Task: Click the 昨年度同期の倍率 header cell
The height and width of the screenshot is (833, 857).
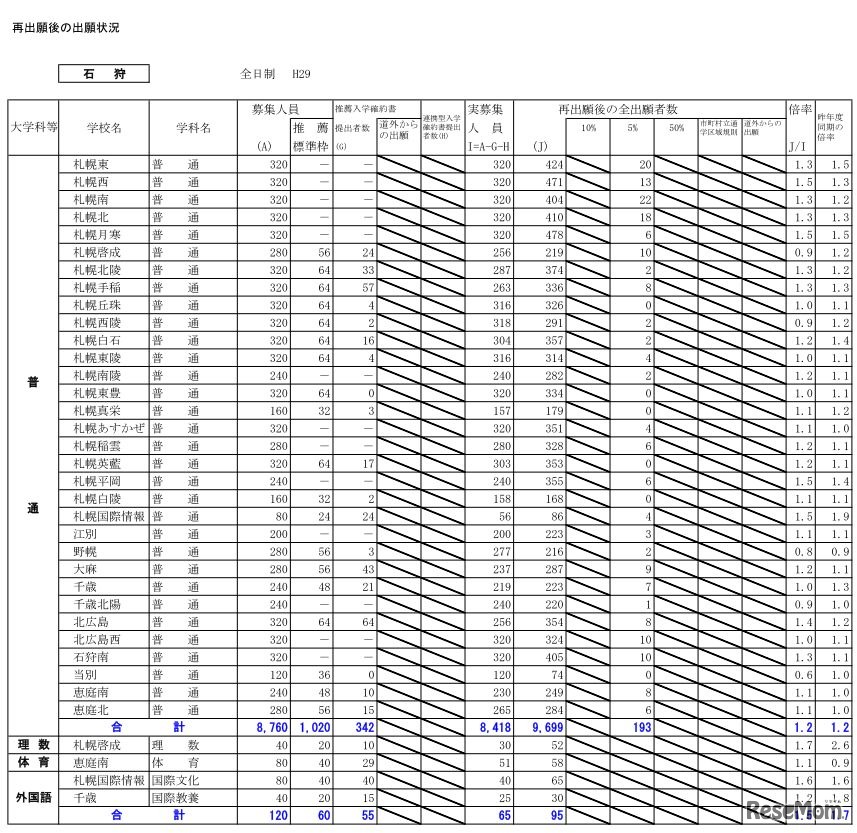Action: [x=833, y=127]
